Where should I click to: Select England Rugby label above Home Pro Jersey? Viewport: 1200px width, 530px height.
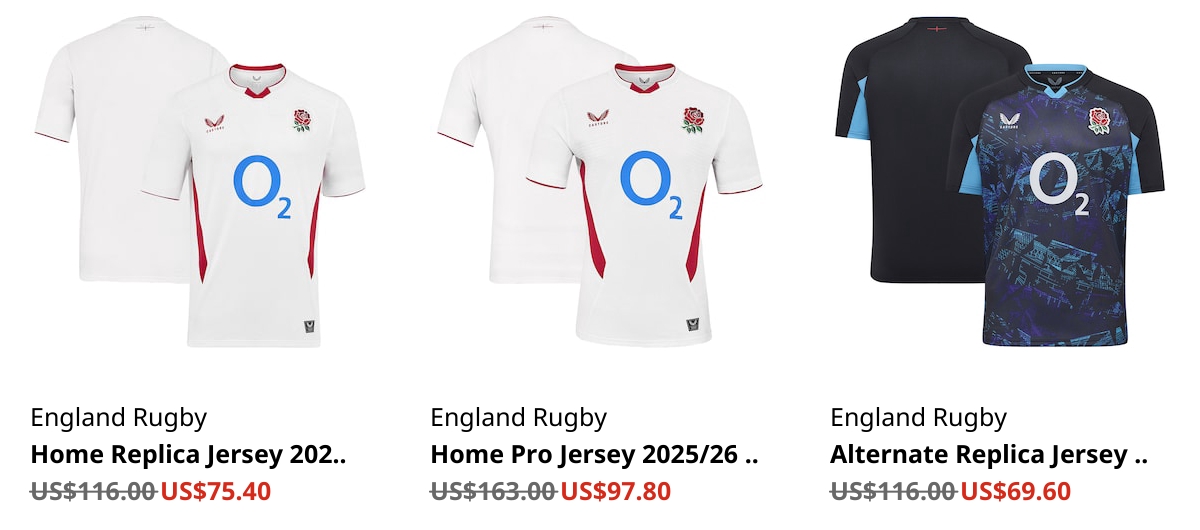tap(519, 418)
